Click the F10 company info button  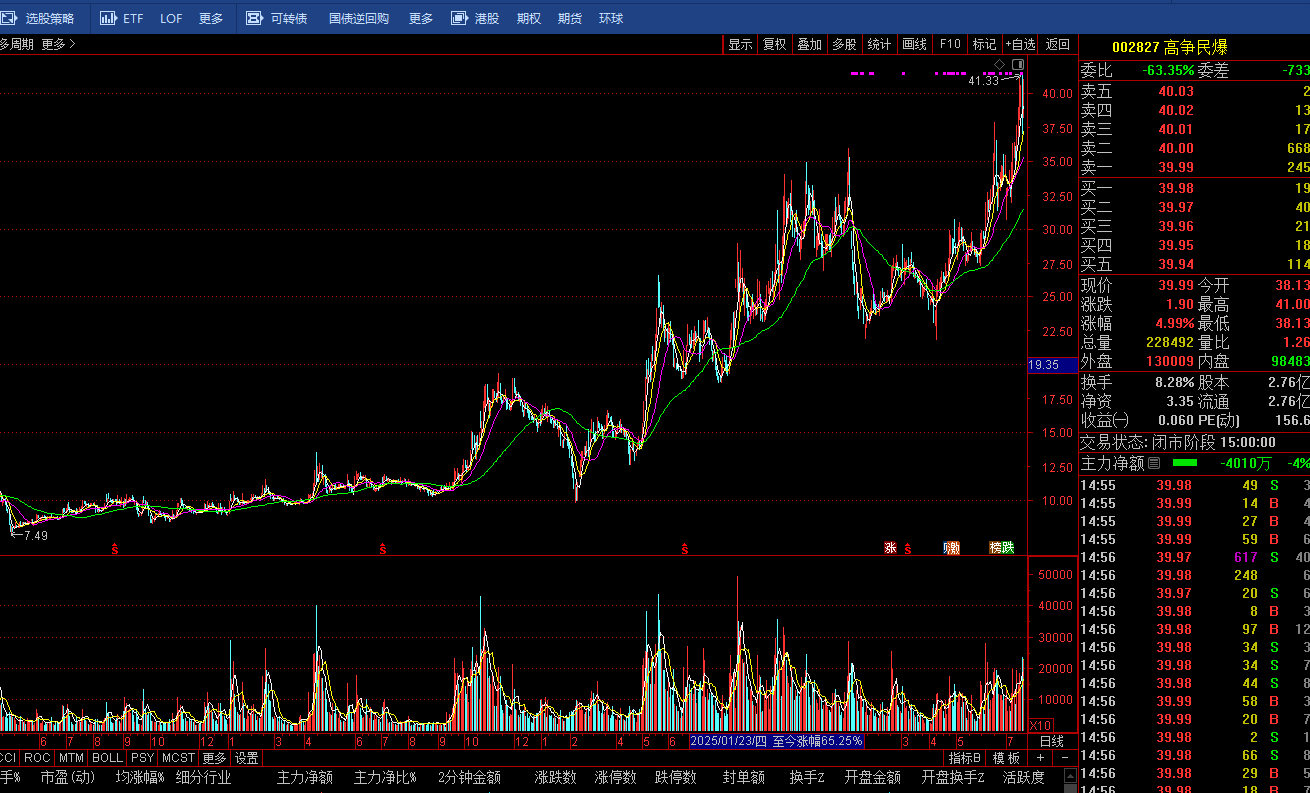point(949,44)
